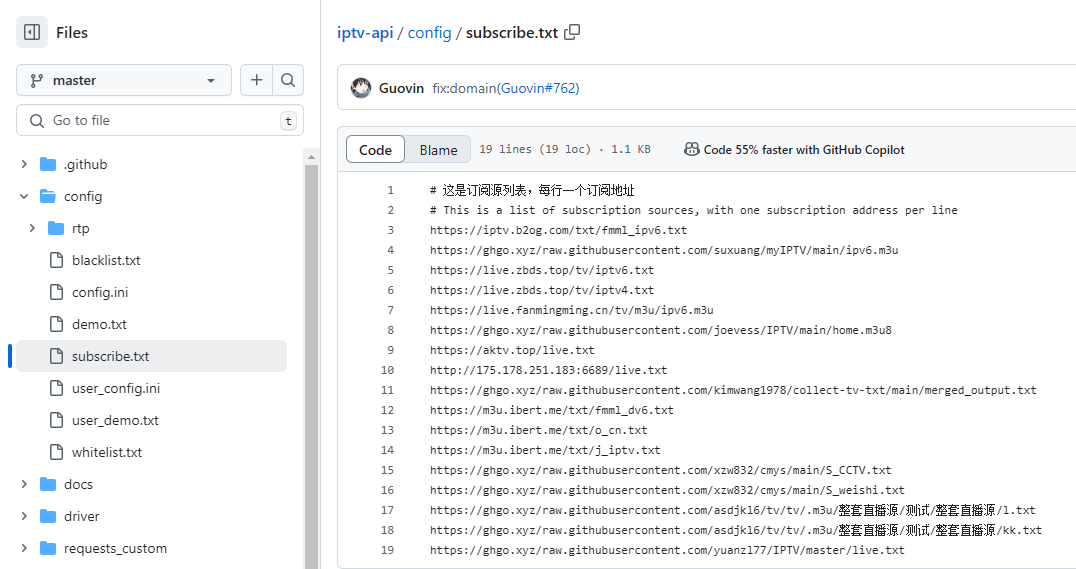Open the master branch dropdown
The height and width of the screenshot is (569, 1076).
(x=124, y=80)
